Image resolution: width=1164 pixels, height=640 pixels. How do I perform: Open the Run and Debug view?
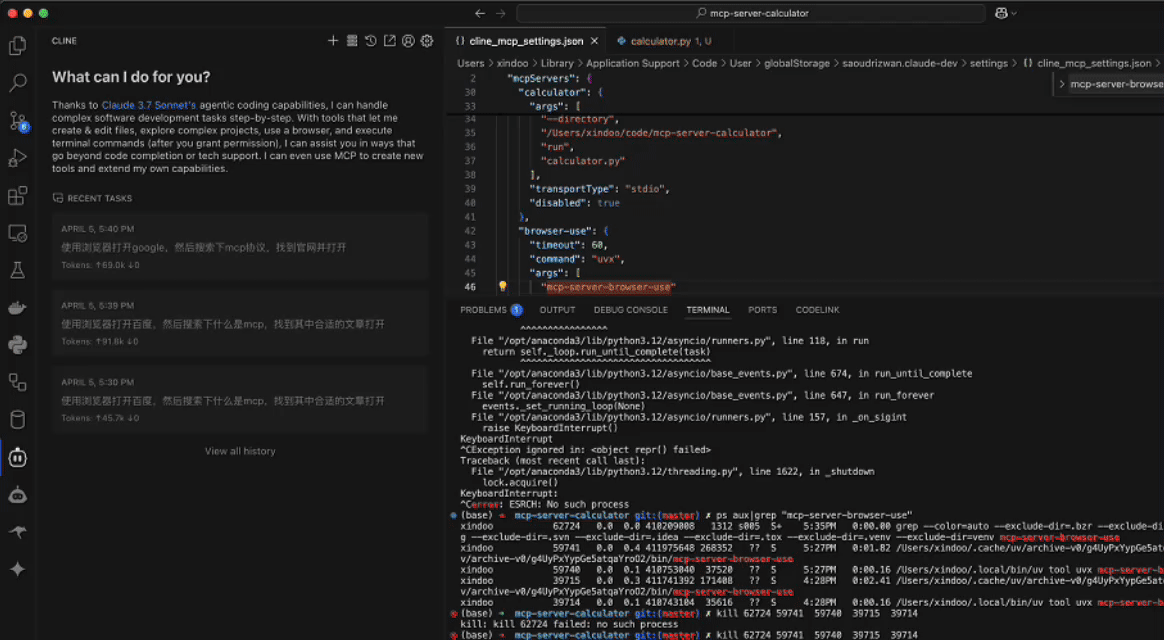coord(17,158)
